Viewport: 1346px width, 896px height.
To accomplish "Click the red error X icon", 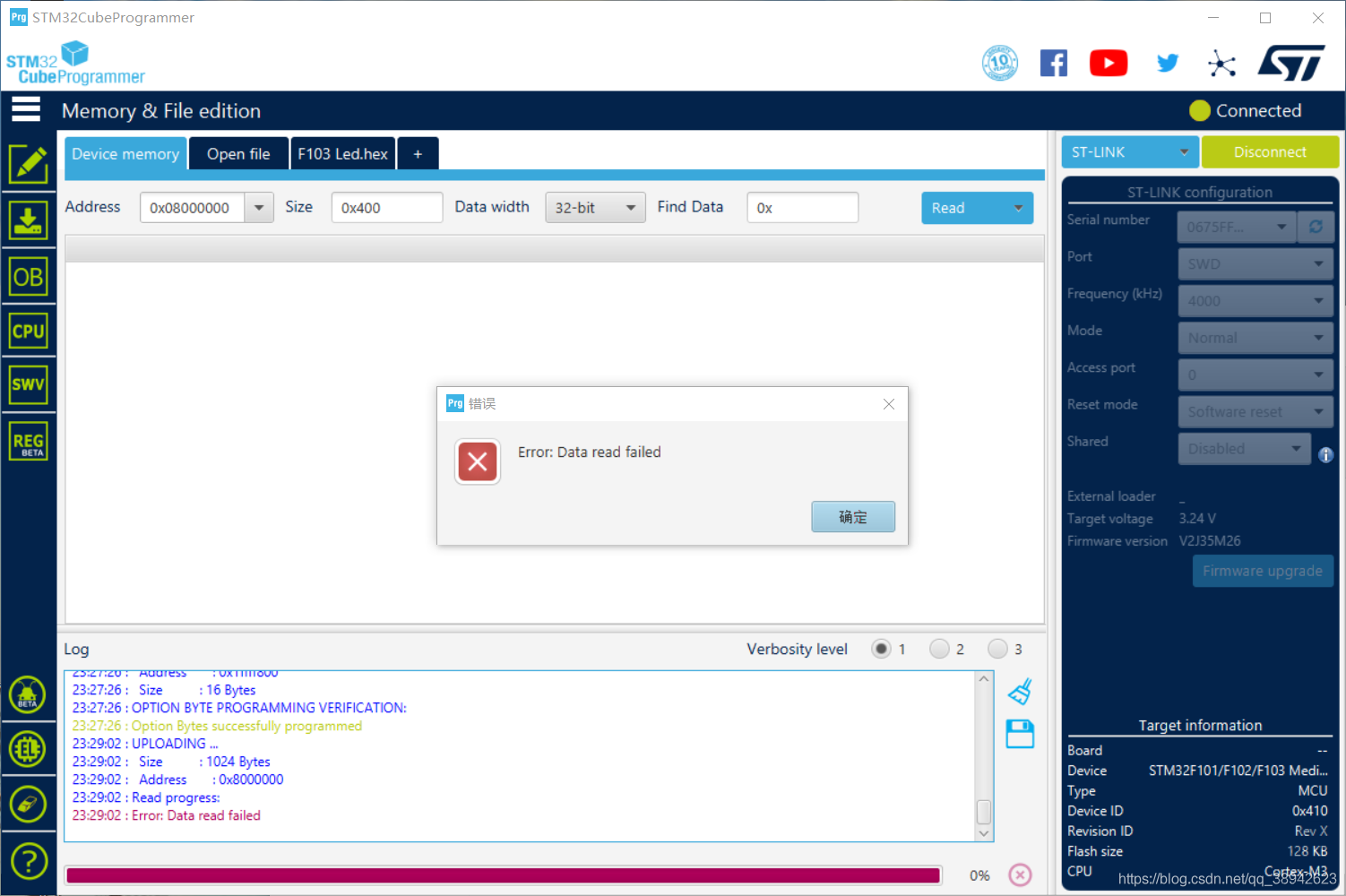I will 478,461.
